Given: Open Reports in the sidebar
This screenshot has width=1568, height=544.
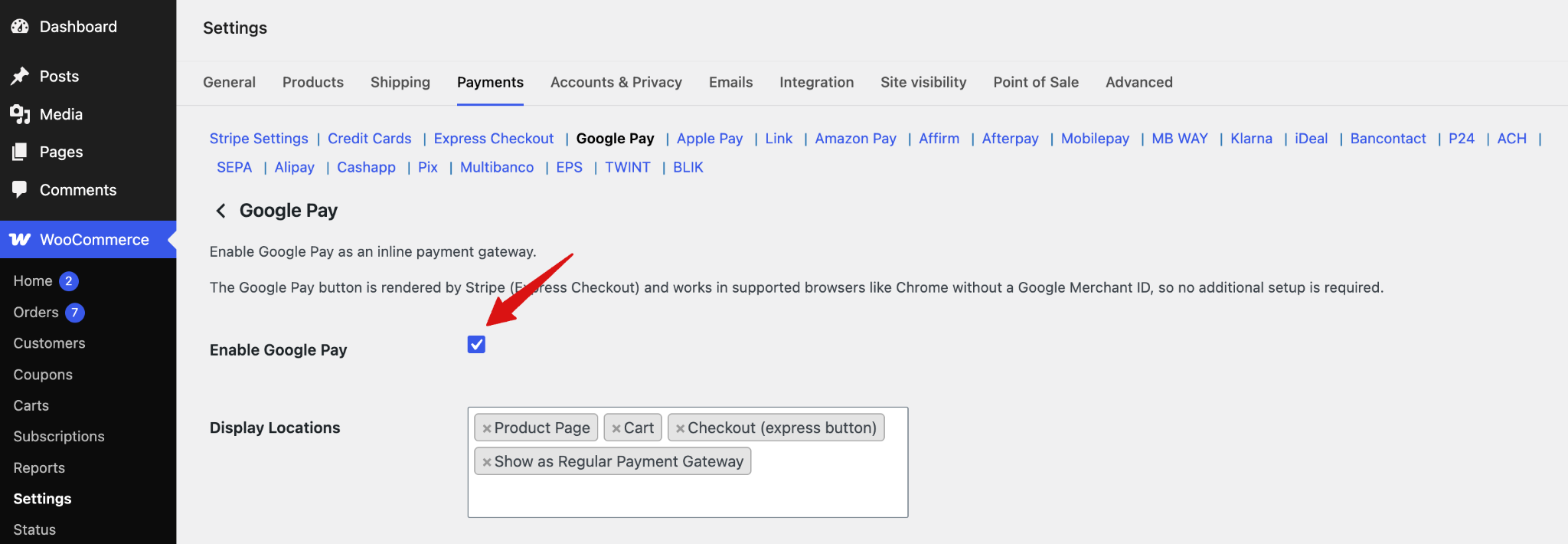Looking at the screenshot, I should click(x=39, y=468).
